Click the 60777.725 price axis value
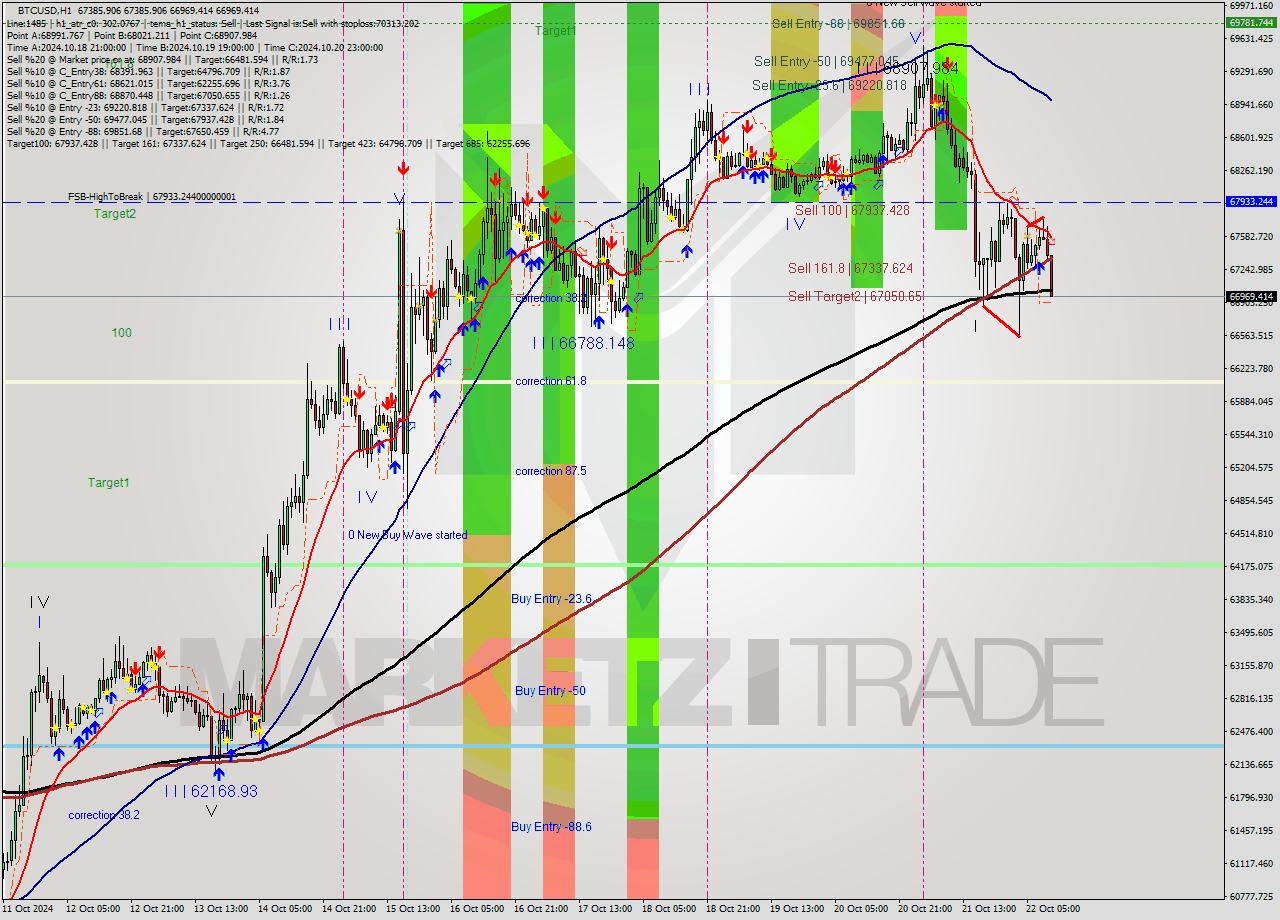Viewport: 1280px width, 920px height. [x=1251, y=896]
